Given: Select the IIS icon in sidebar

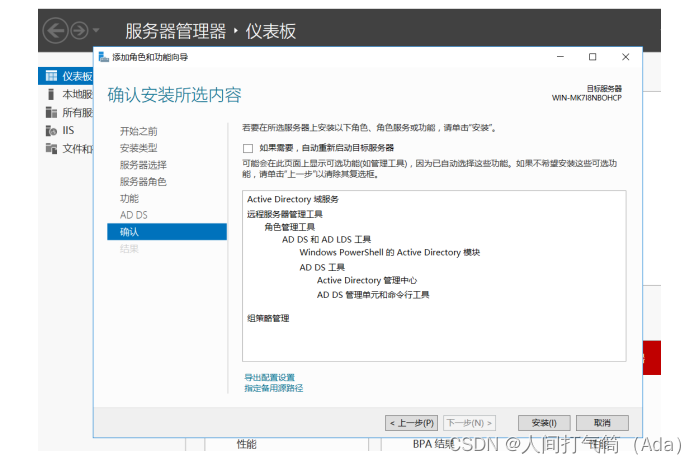Looking at the screenshot, I should click(51, 130).
